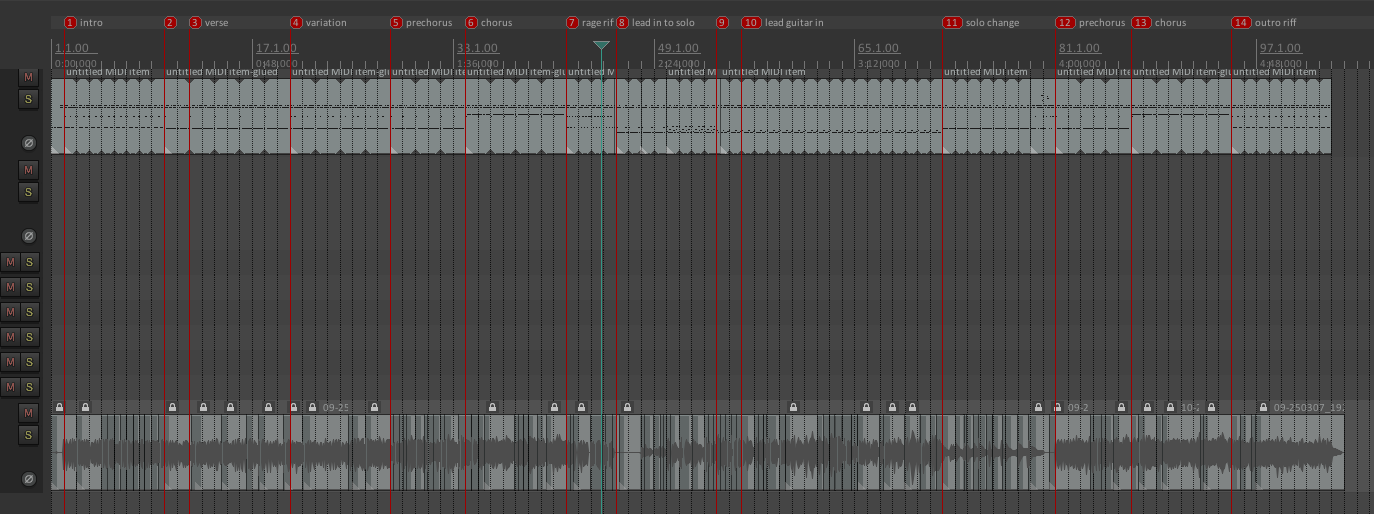Click marker 5 prechorus in the ruler
The width and height of the screenshot is (1374, 514).
tap(397, 22)
